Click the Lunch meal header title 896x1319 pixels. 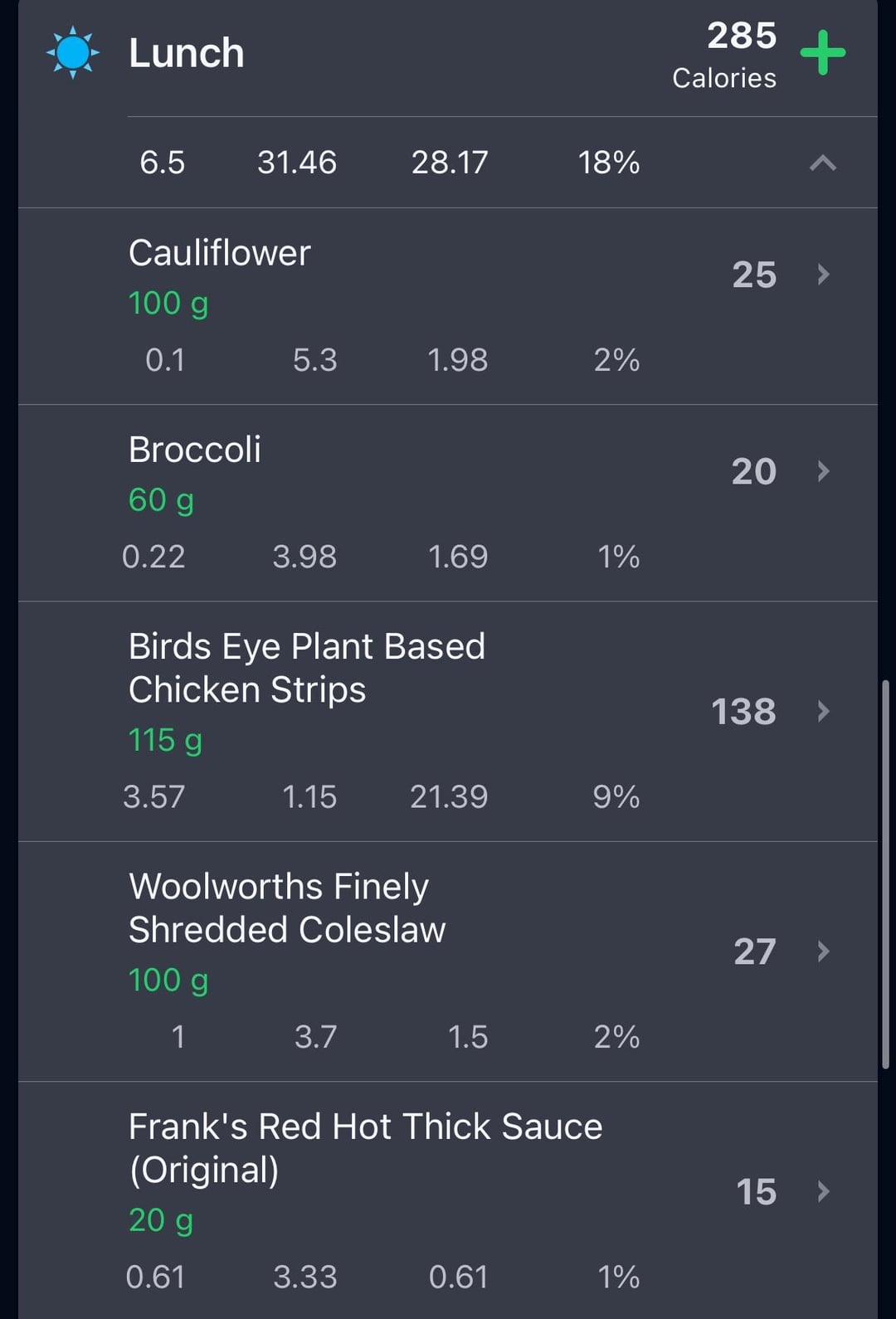(187, 53)
